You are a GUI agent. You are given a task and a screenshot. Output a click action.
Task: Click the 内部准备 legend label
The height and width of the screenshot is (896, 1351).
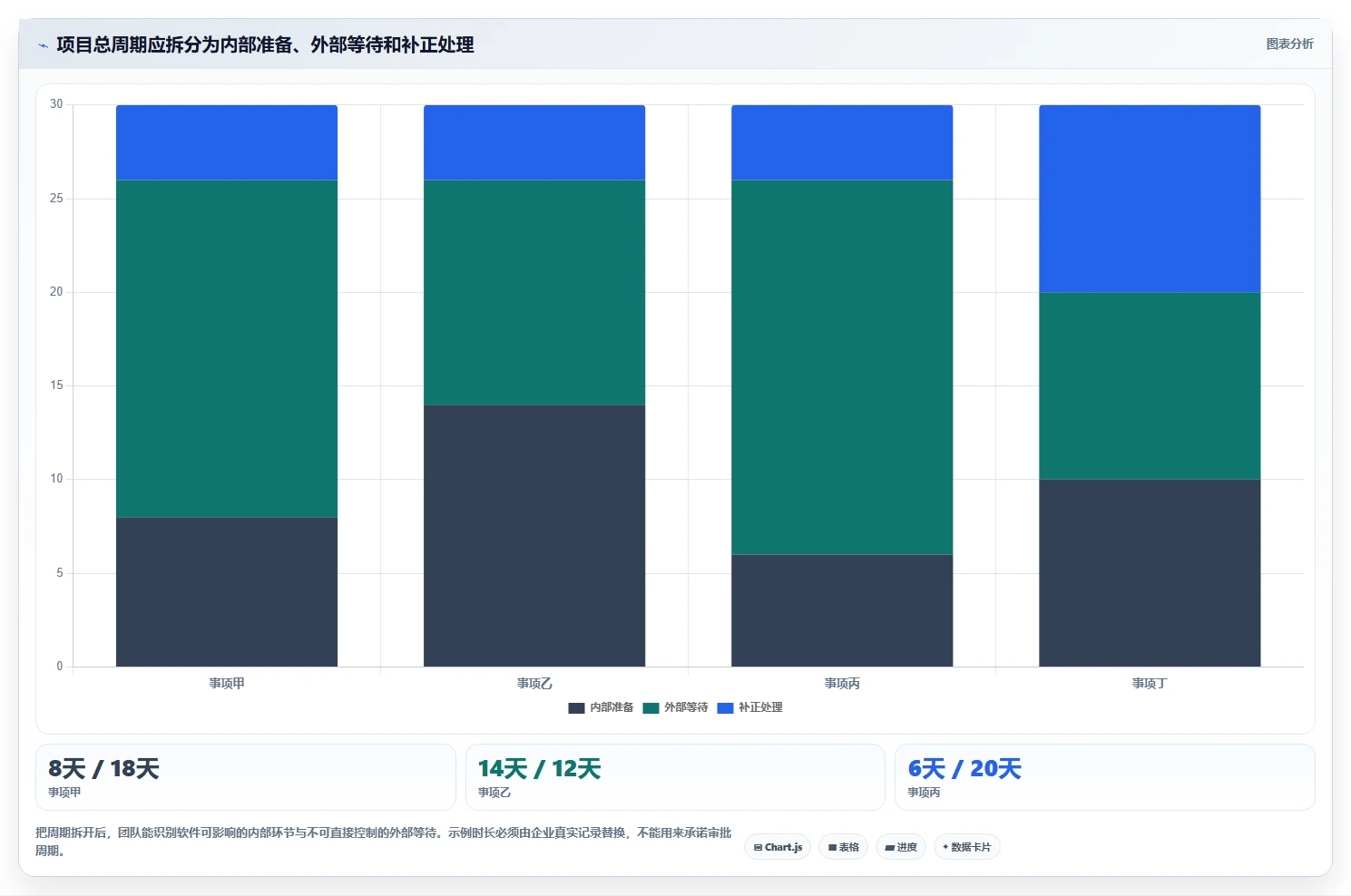(x=612, y=707)
